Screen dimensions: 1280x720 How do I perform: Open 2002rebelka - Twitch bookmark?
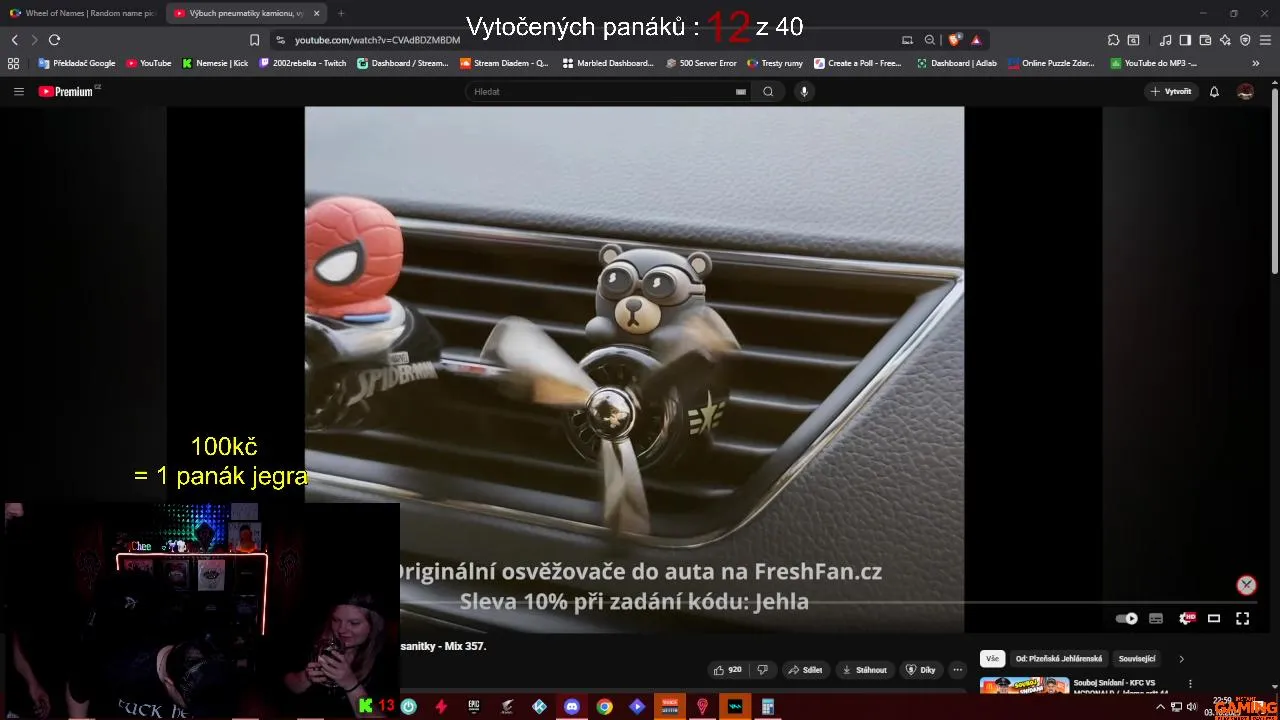click(x=302, y=63)
